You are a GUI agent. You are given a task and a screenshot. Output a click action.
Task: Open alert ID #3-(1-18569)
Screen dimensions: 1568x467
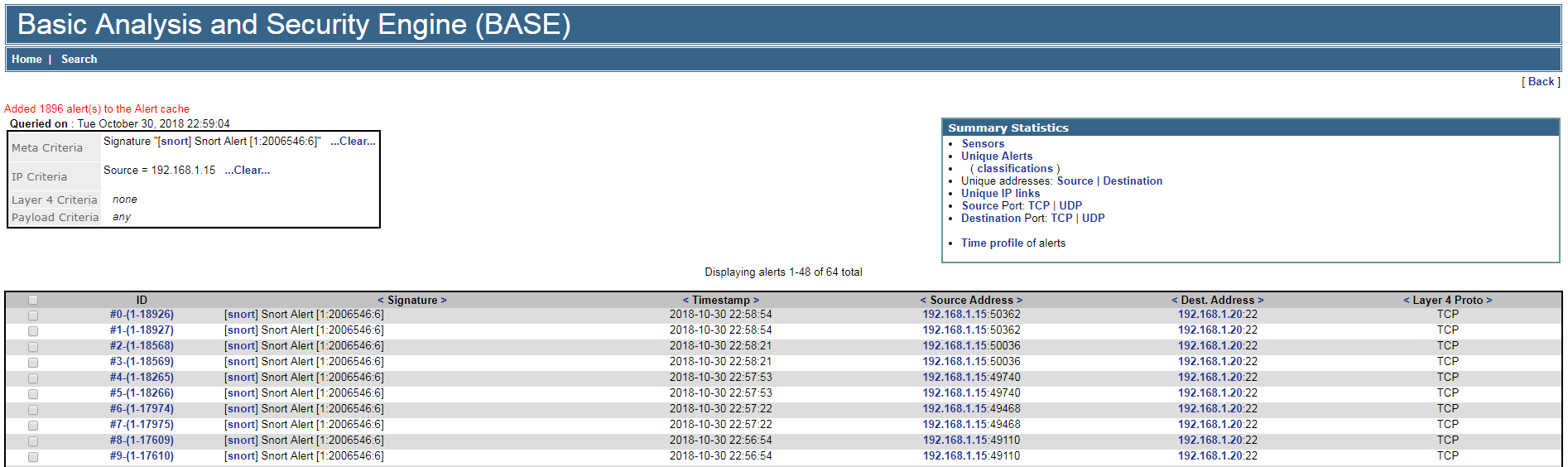tap(142, 362)
